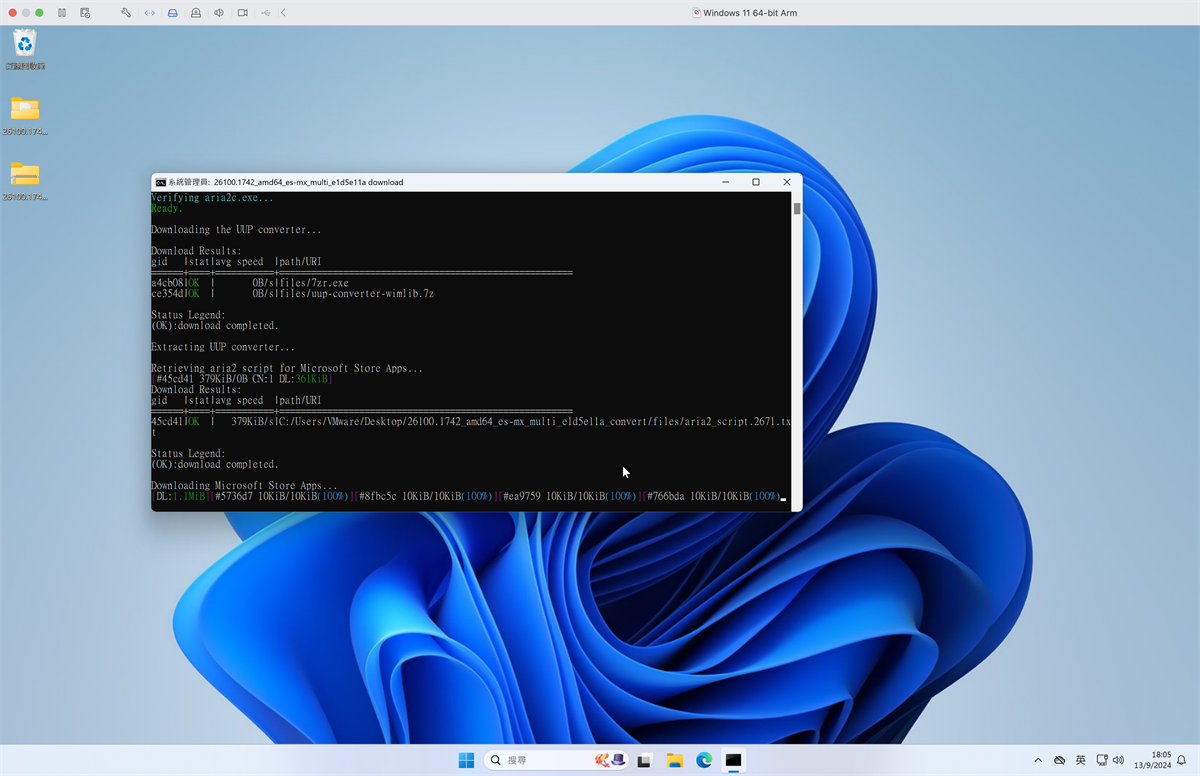Click the green "Ready." line
The height and width of the screenshot is (776, 1200).
coord(167,208)
